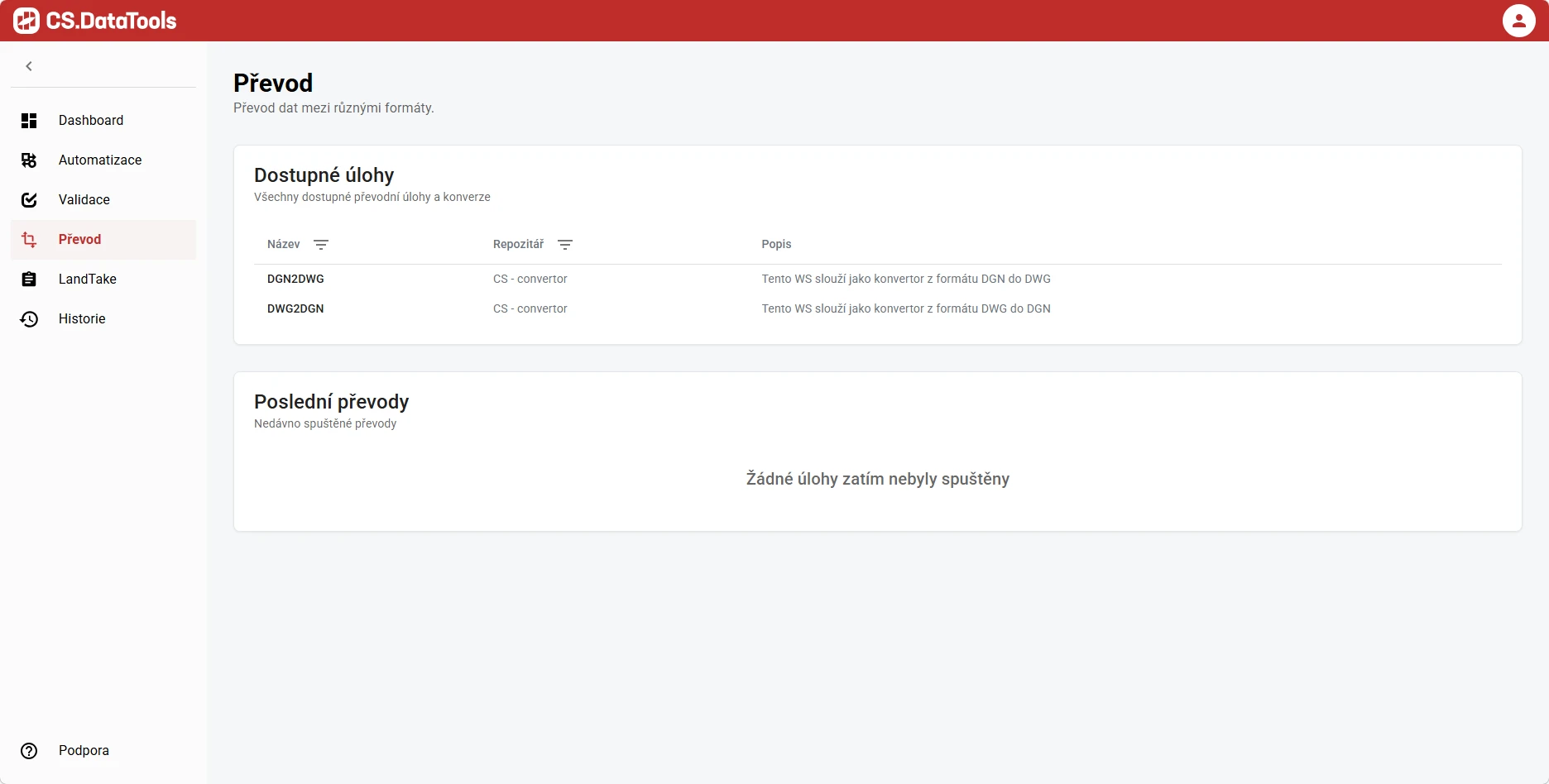1549x784 pixels.
Task: Click the Automatizace sidebar icon
Action: (29, 160)
